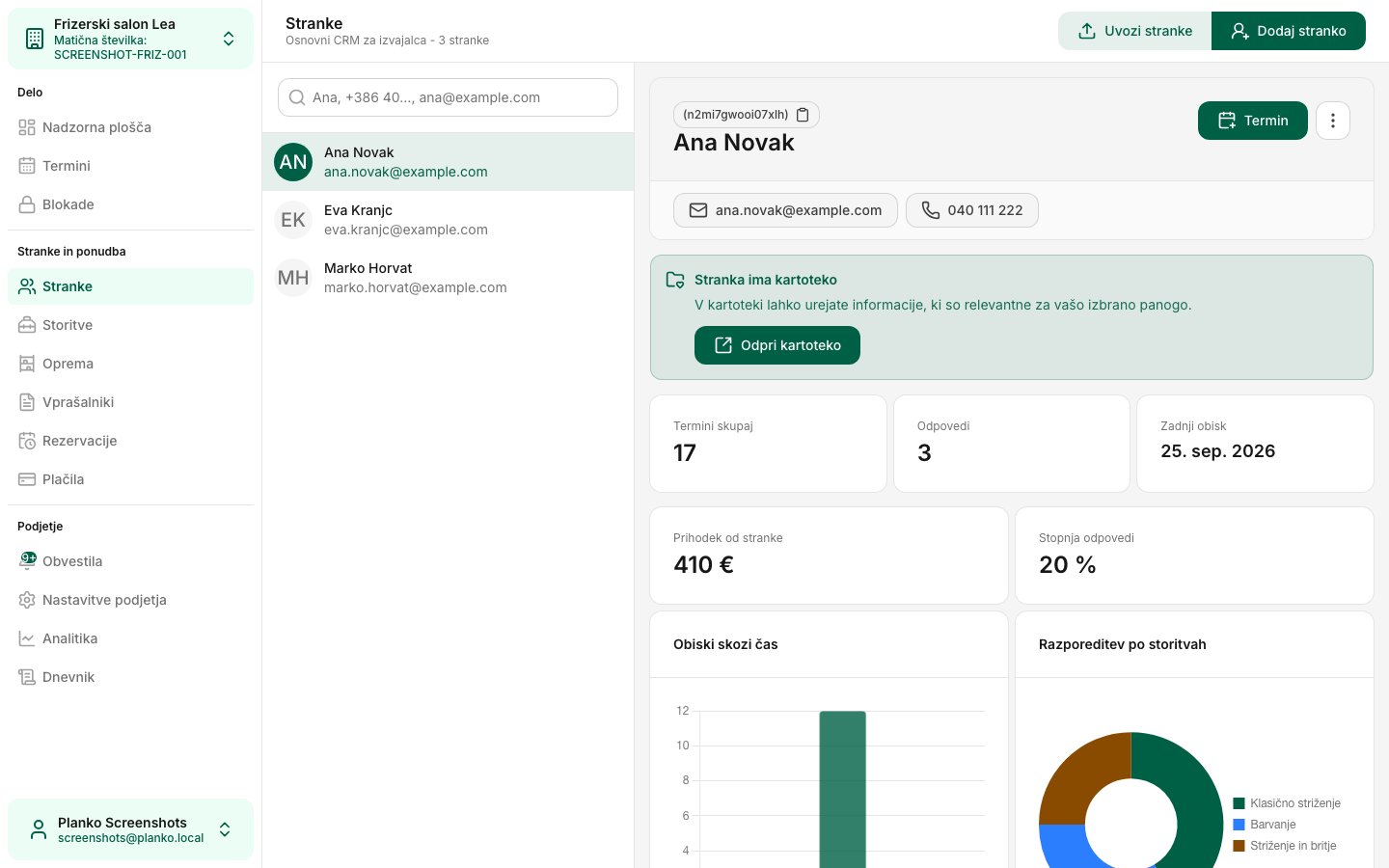Open Analitika from the sidebar
The image size is (1389, 868).
pos(130,638)
